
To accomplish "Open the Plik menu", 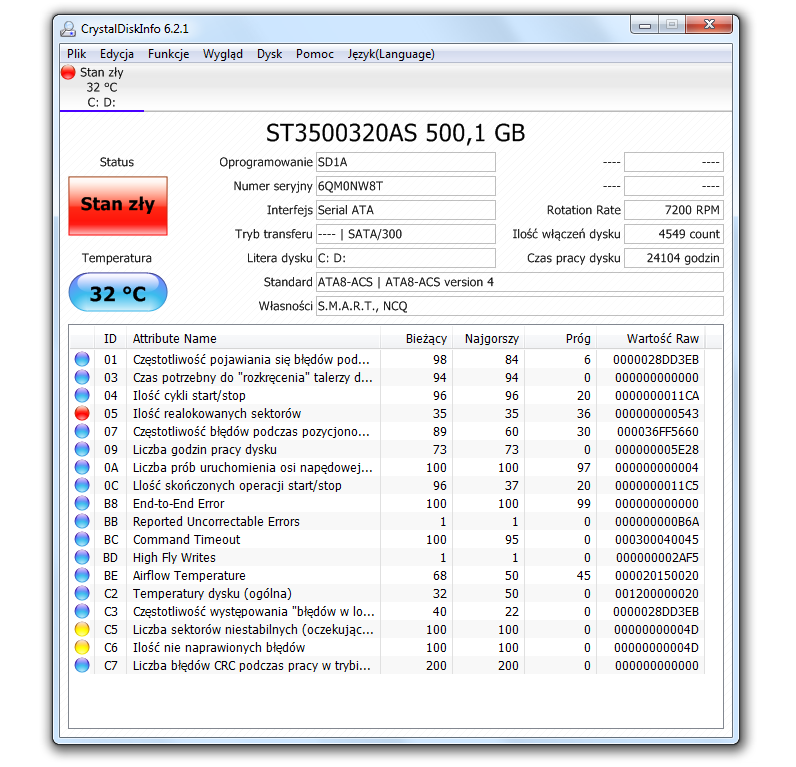I will point(77,54).
